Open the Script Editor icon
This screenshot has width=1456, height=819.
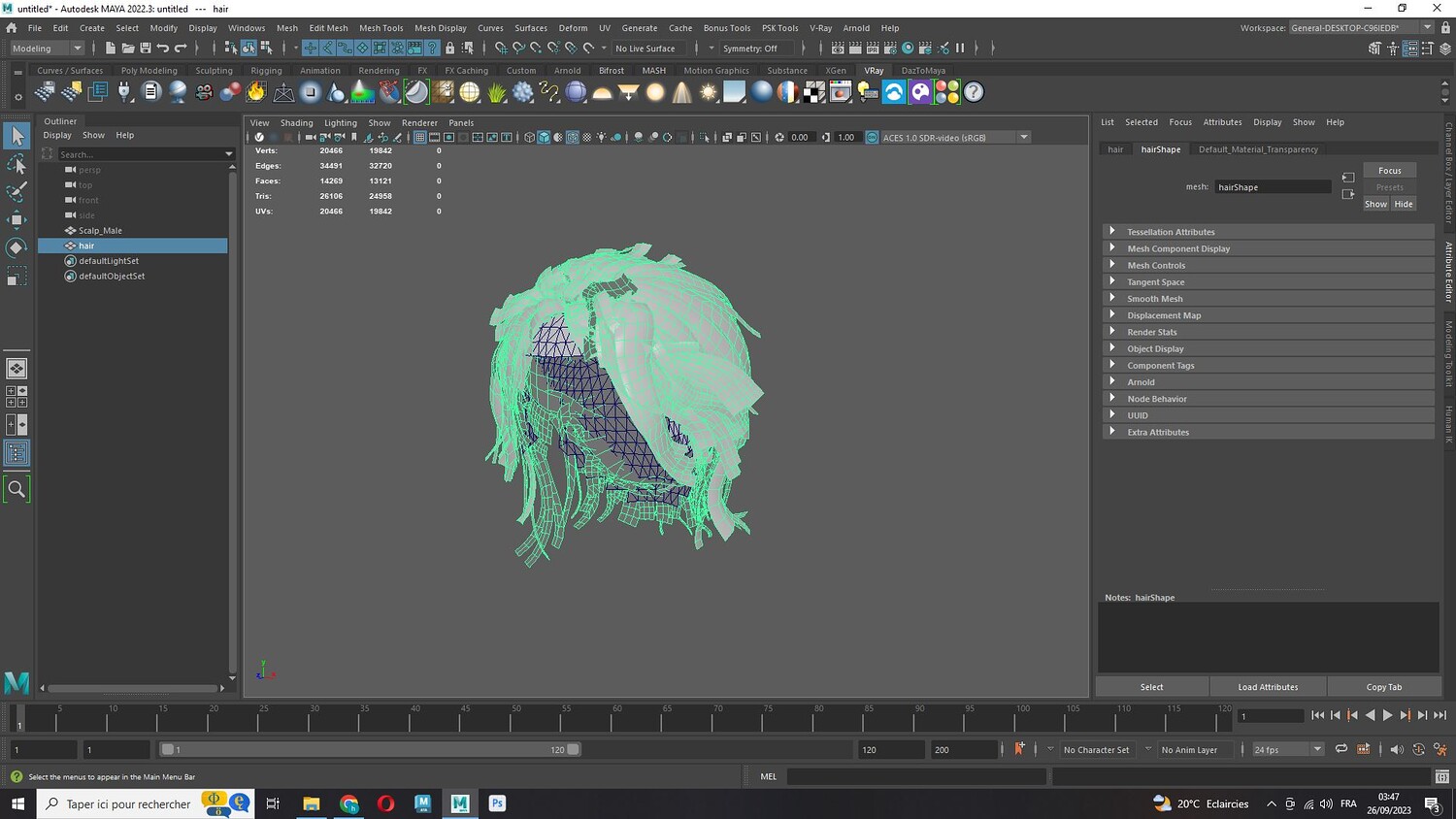tap(1442, 776)
